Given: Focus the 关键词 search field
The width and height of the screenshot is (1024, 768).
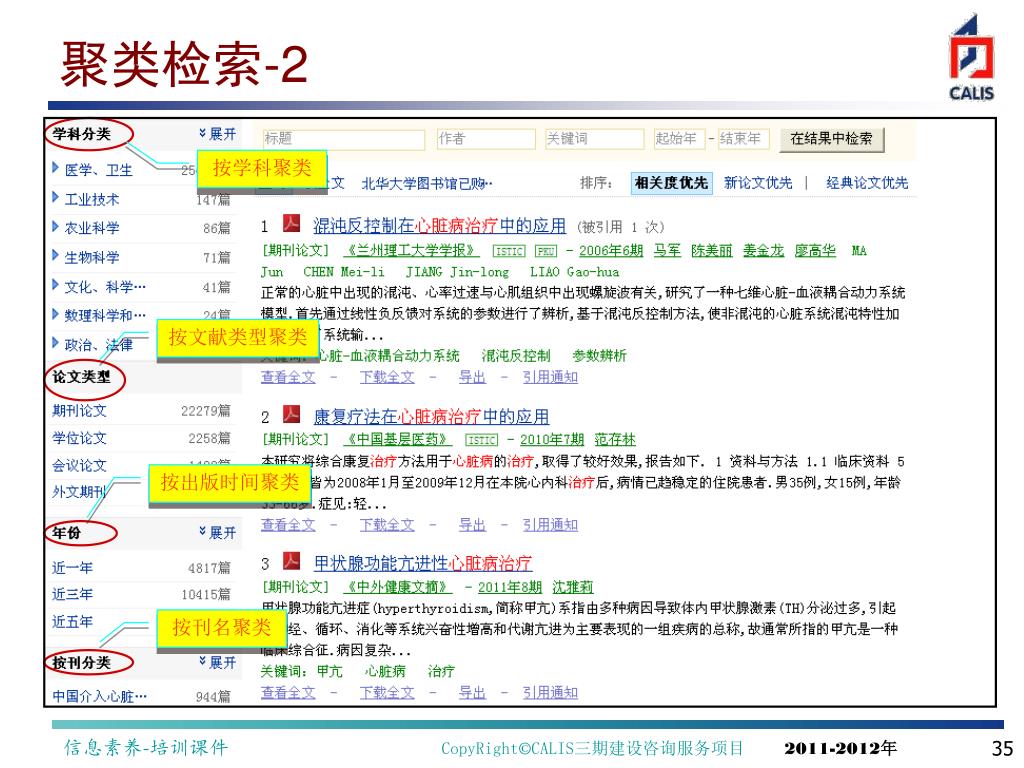Looking at the screenshot, I should point(594,138).
